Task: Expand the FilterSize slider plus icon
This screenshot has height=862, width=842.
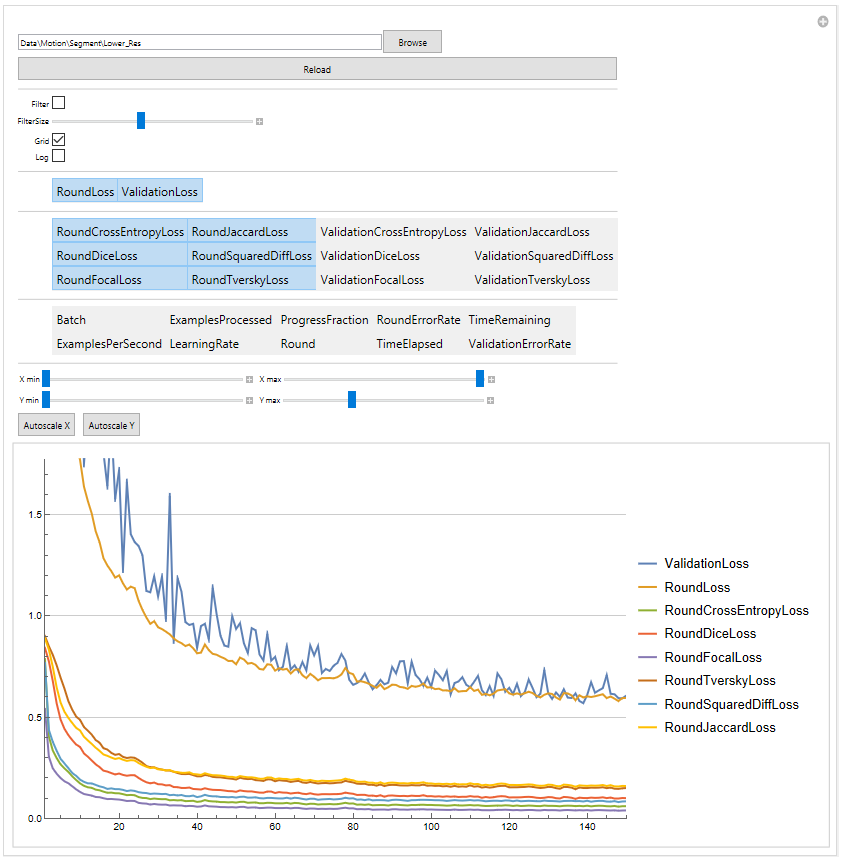Action: point(259,121)
